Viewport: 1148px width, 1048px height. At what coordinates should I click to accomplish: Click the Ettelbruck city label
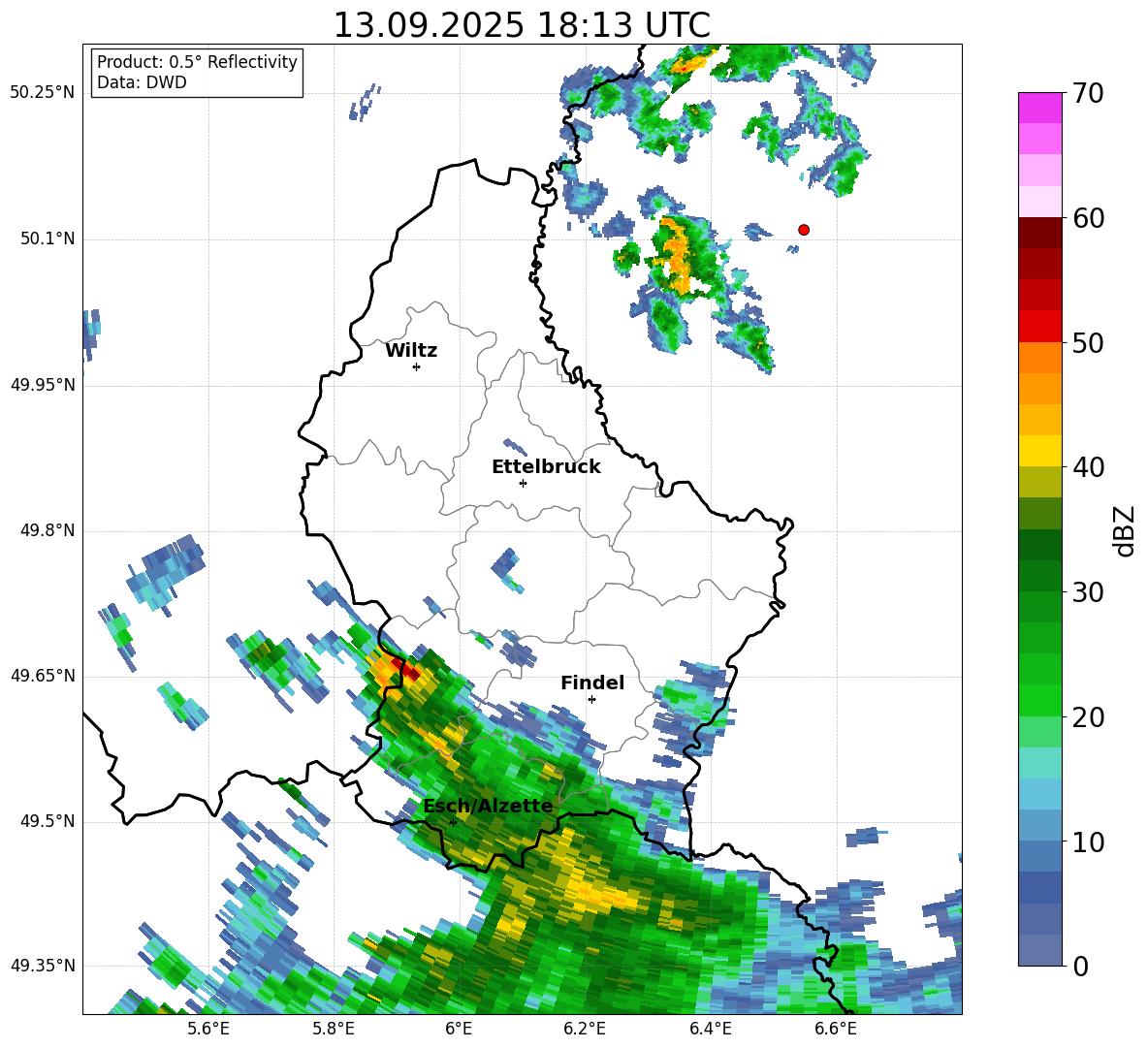click(x=546, y=467)
